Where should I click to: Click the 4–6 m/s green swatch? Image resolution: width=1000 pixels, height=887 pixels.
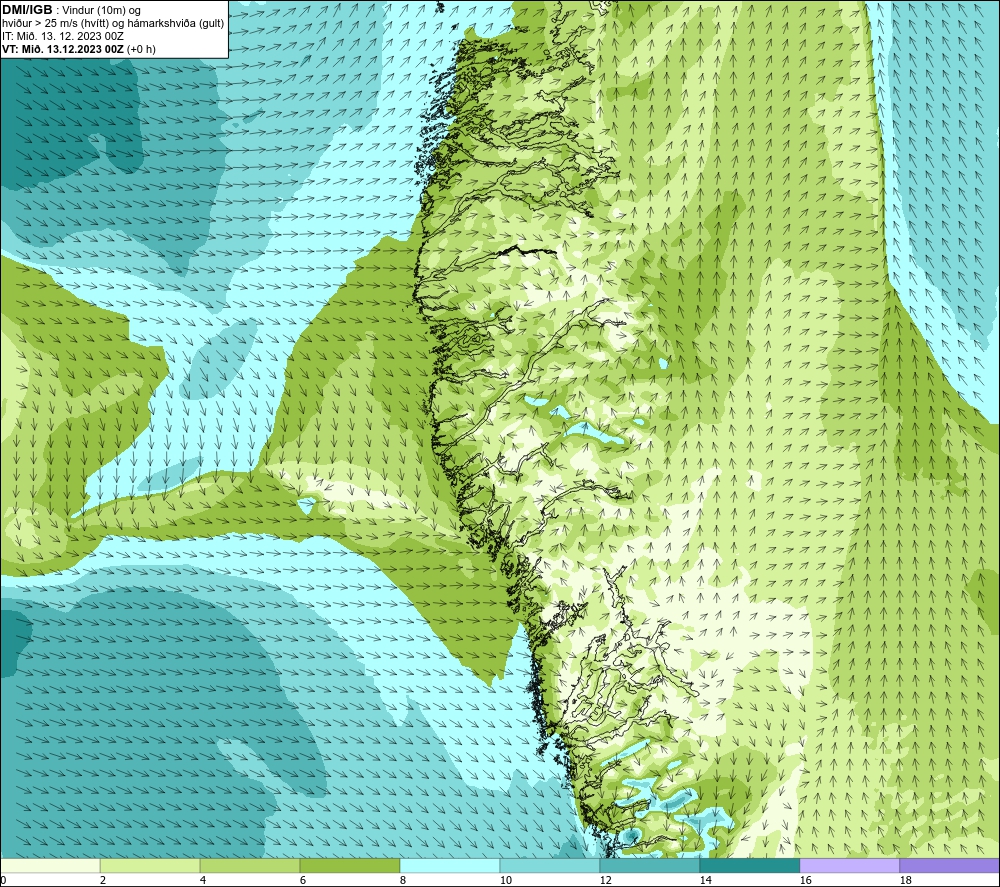coord(250,865)
